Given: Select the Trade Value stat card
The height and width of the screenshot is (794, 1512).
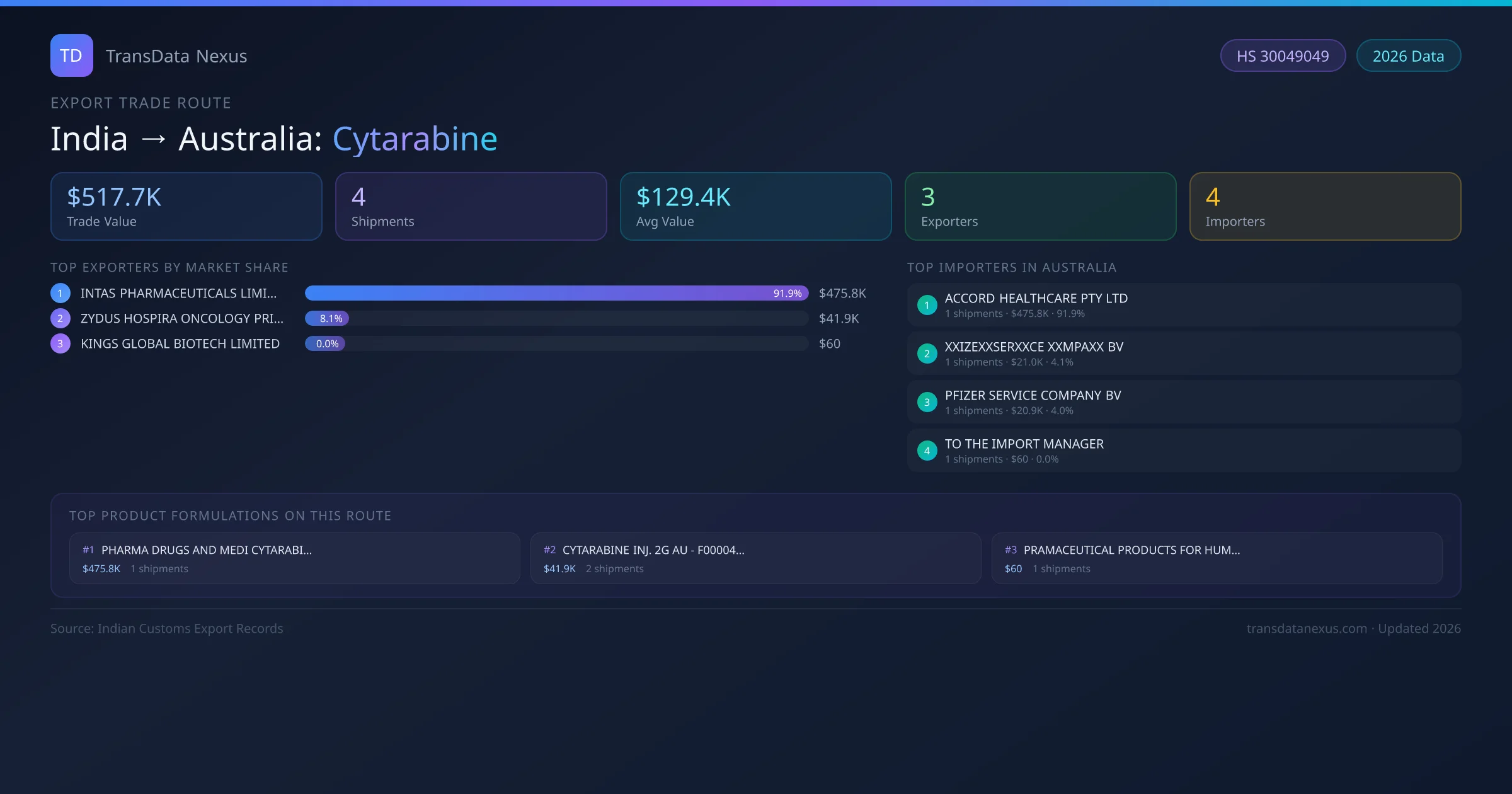Looking at the screenshot, I should [x=186, y=206].
